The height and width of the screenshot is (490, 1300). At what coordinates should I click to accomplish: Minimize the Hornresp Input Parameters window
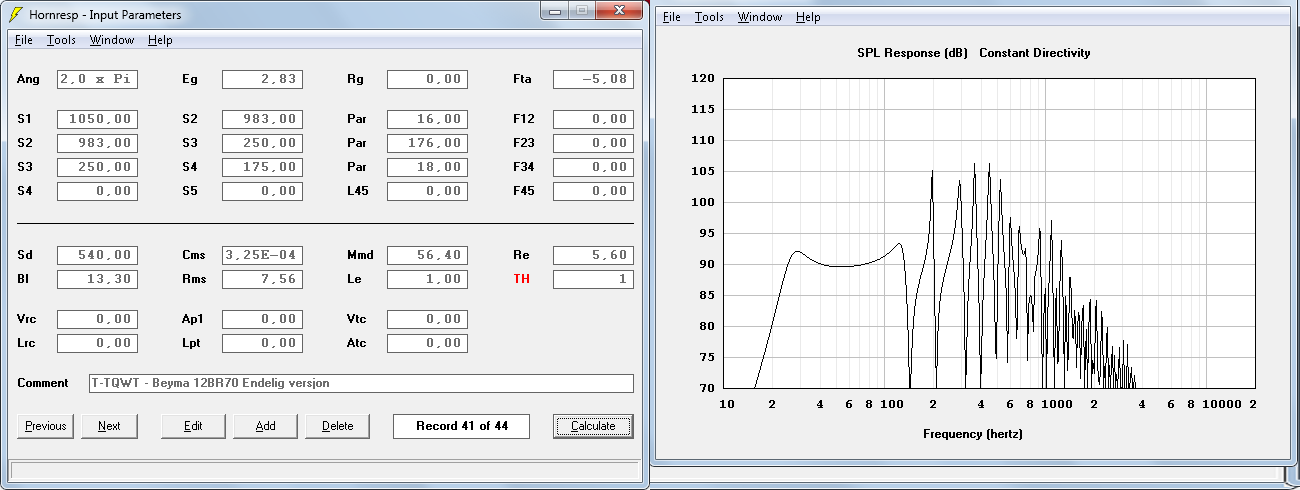pyautogui.click(x=556, y=9)
